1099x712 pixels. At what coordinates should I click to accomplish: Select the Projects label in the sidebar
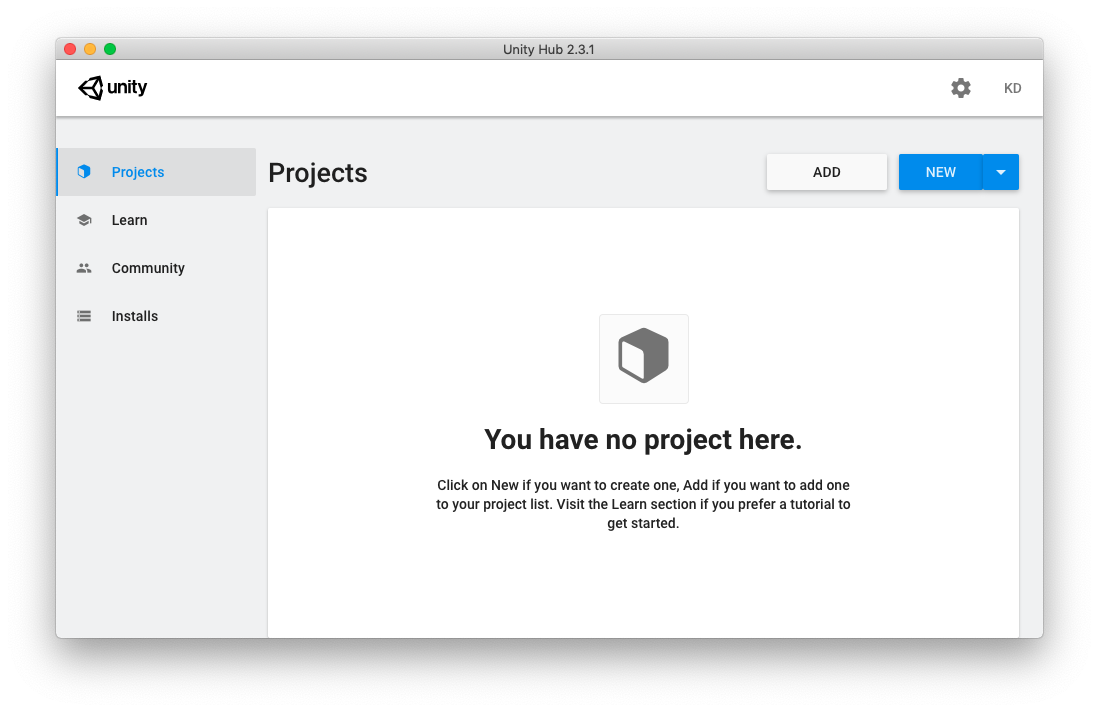pyautogui.click(x=138, y=172)
